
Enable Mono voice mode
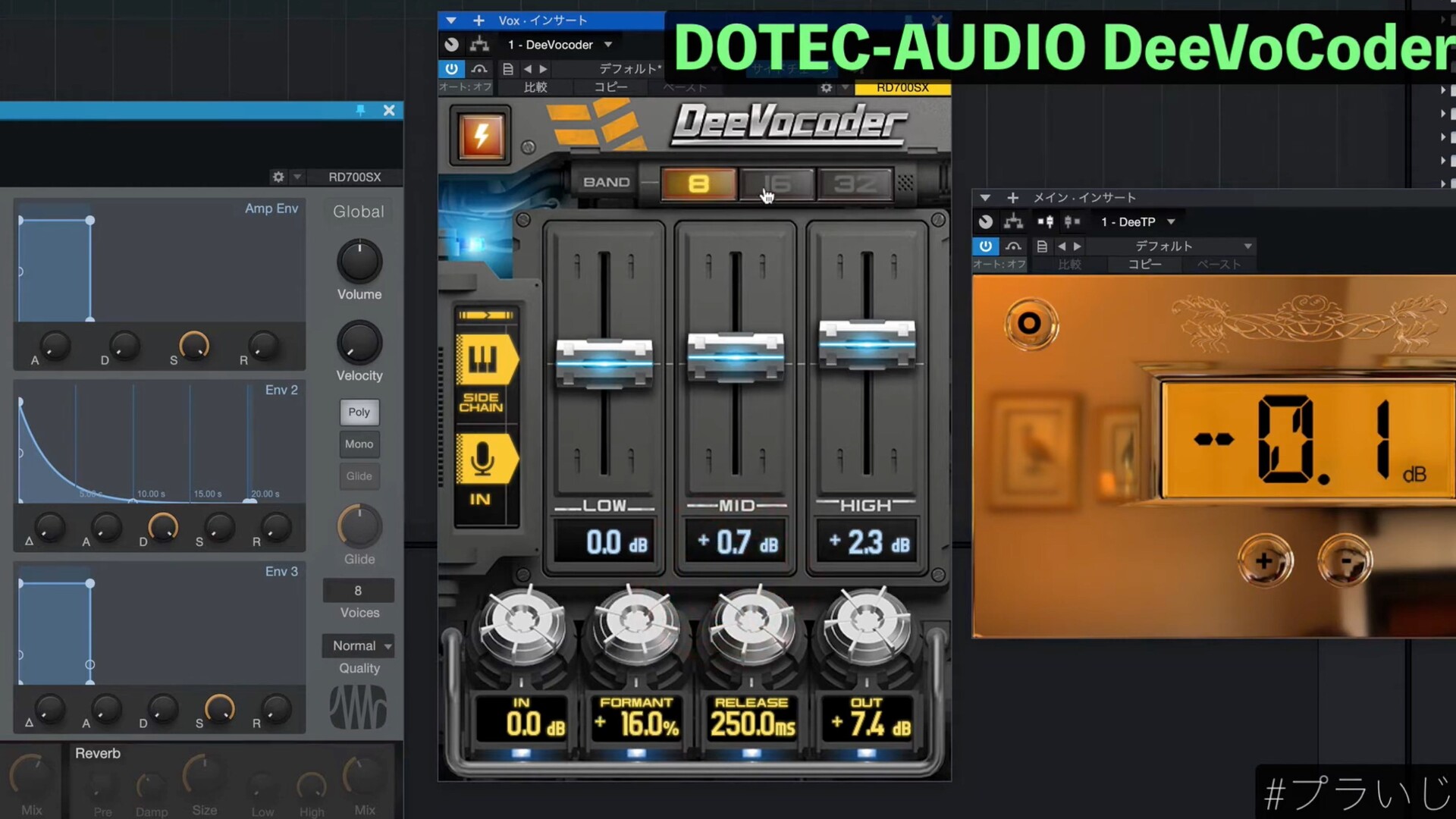pos(359,444)
